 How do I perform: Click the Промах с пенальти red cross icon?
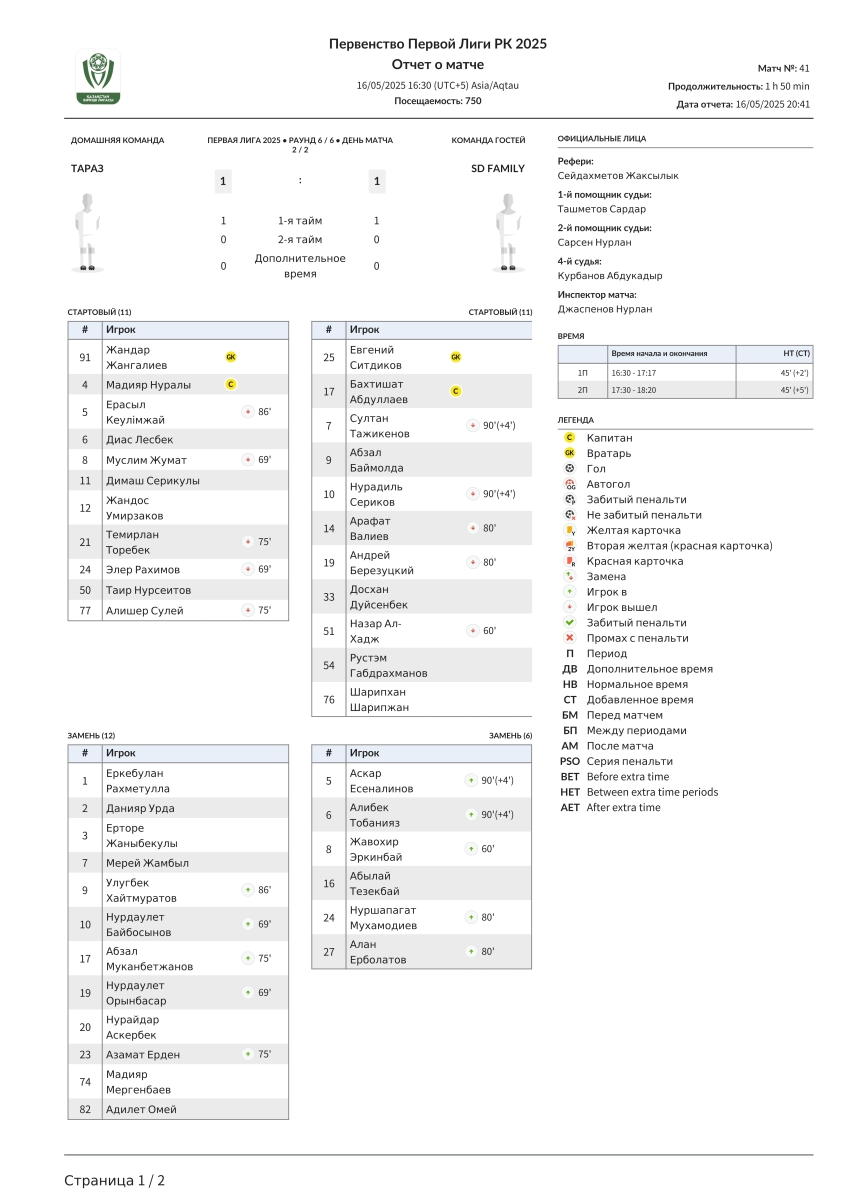(x=570, y=638)
